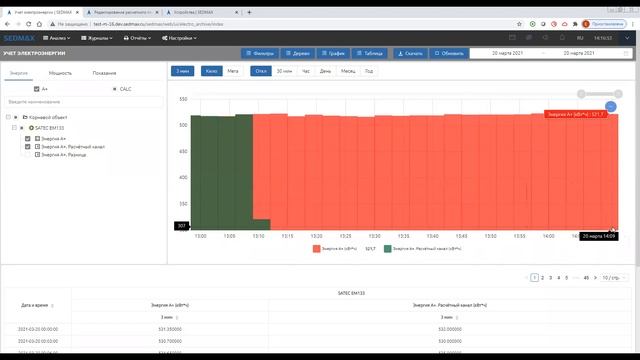640x360 pixels.
Task: Select the Год aggregation option
Action: click(x=369, y=71)
